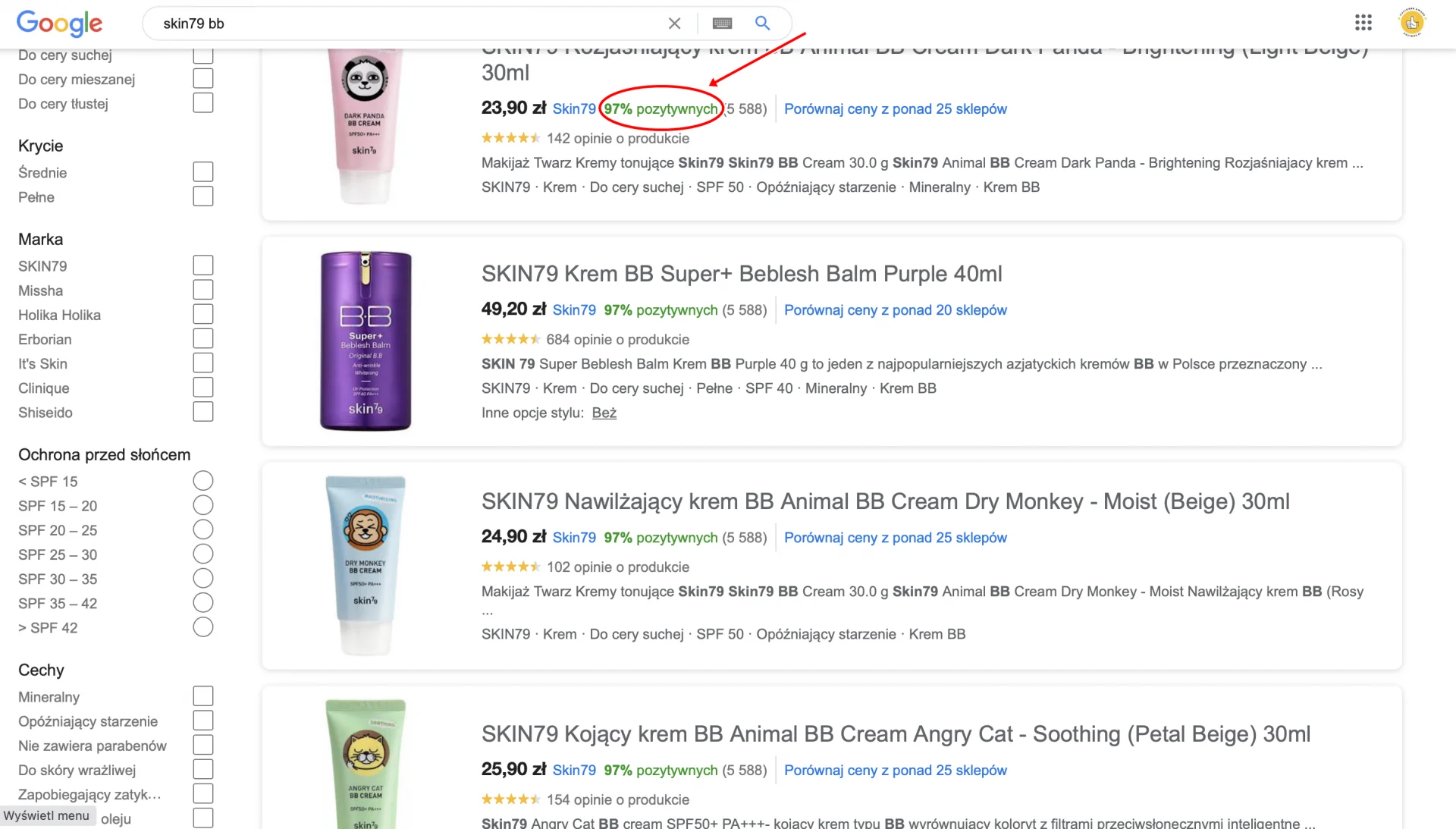Open the purple BB cream product thumbnail
The image size is (1456, 829).
(x=366, y=341)
